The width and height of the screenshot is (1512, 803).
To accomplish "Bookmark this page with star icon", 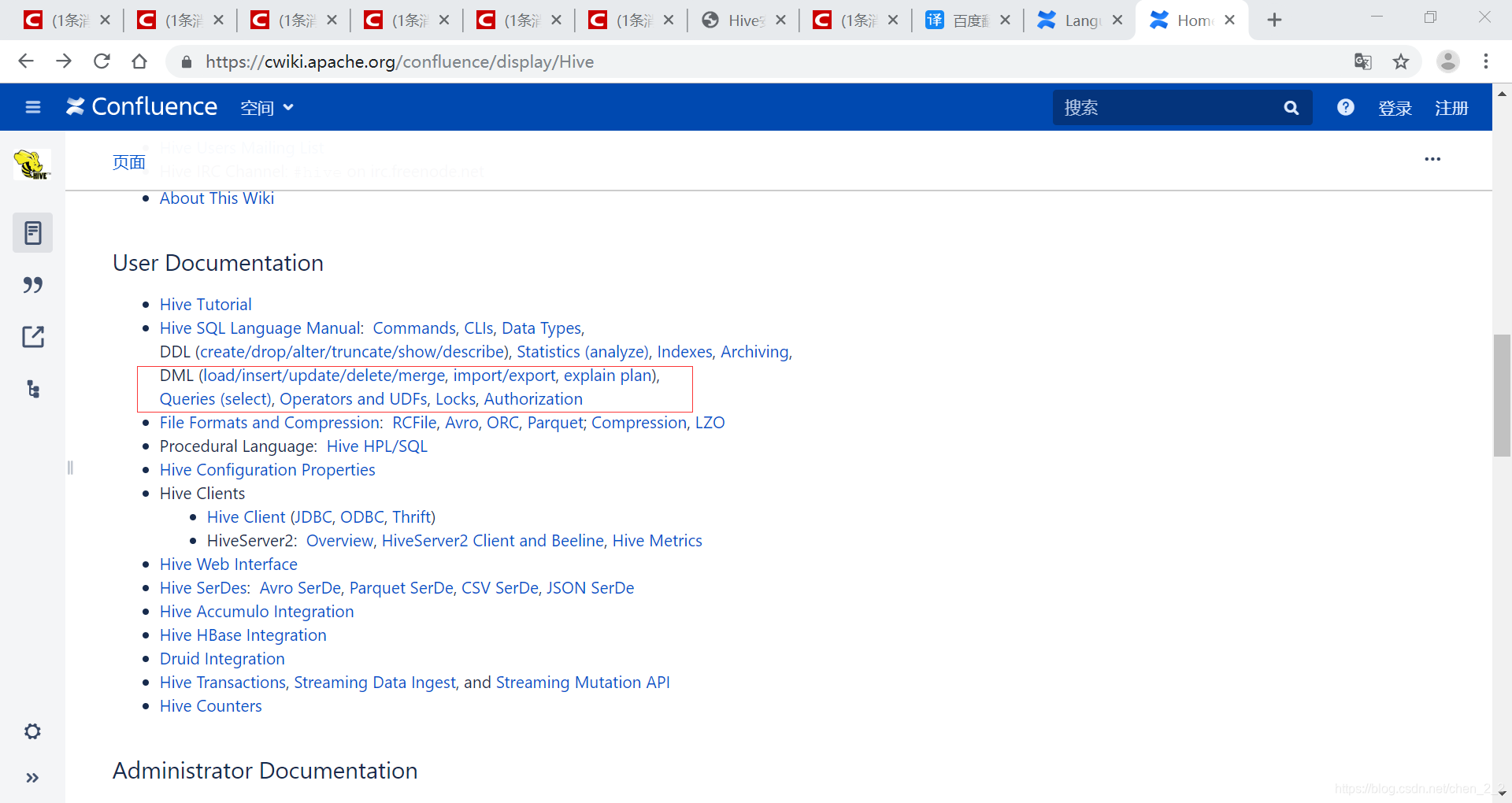I will [x=1401, y=61].
